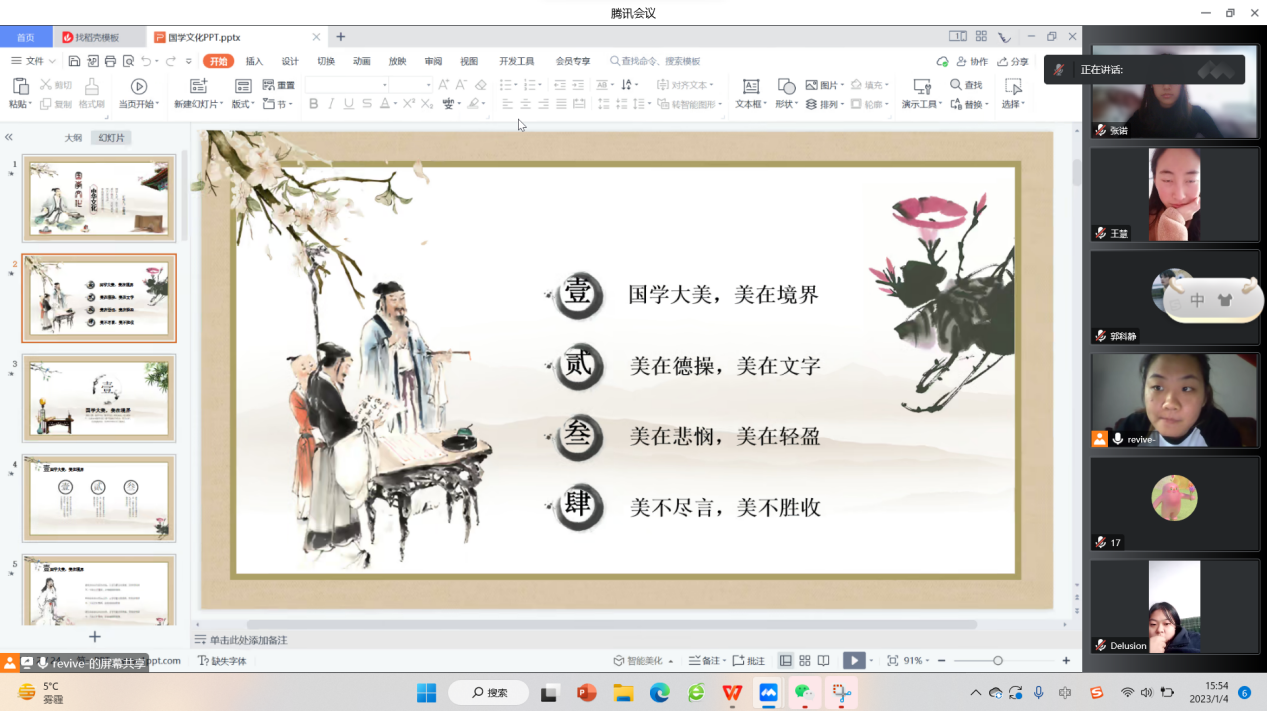Click the Find (查找) magnifier icon
The width and height of the screenshot is (1267, 711).
click(x=956, y=85)
